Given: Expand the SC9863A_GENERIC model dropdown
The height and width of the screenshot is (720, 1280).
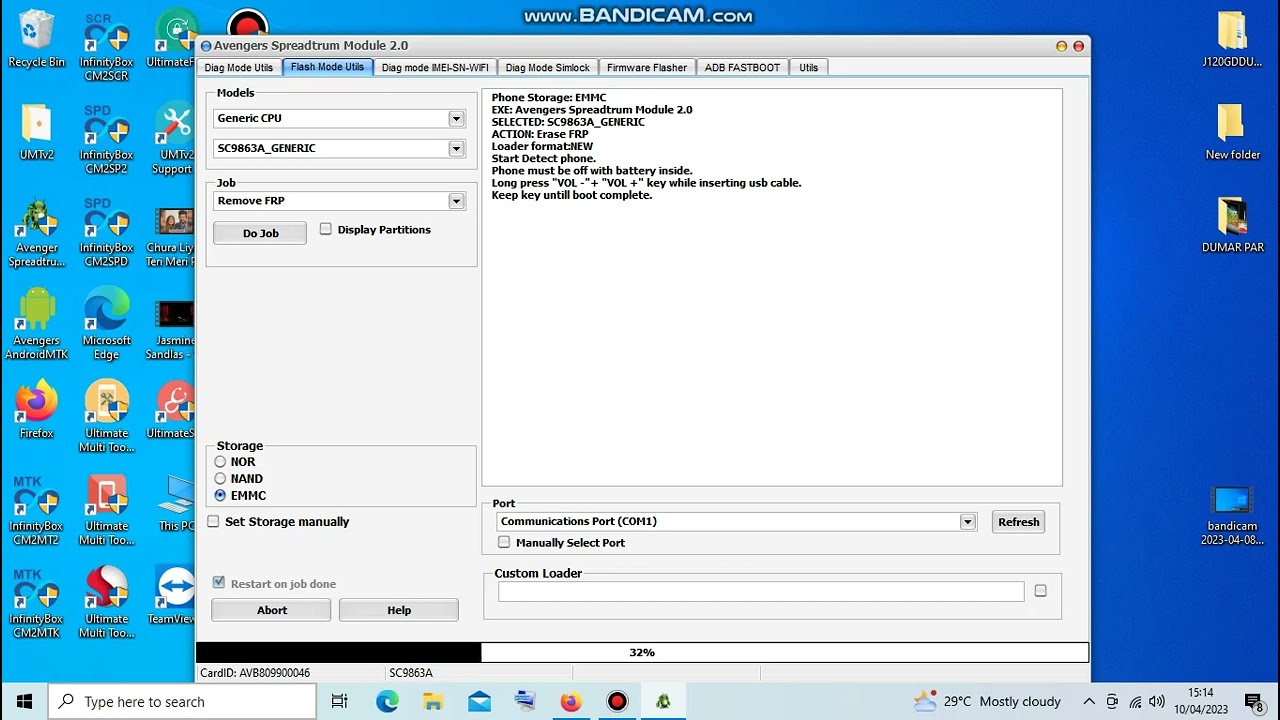Looking at the screenshot, I should coord(456,148).
